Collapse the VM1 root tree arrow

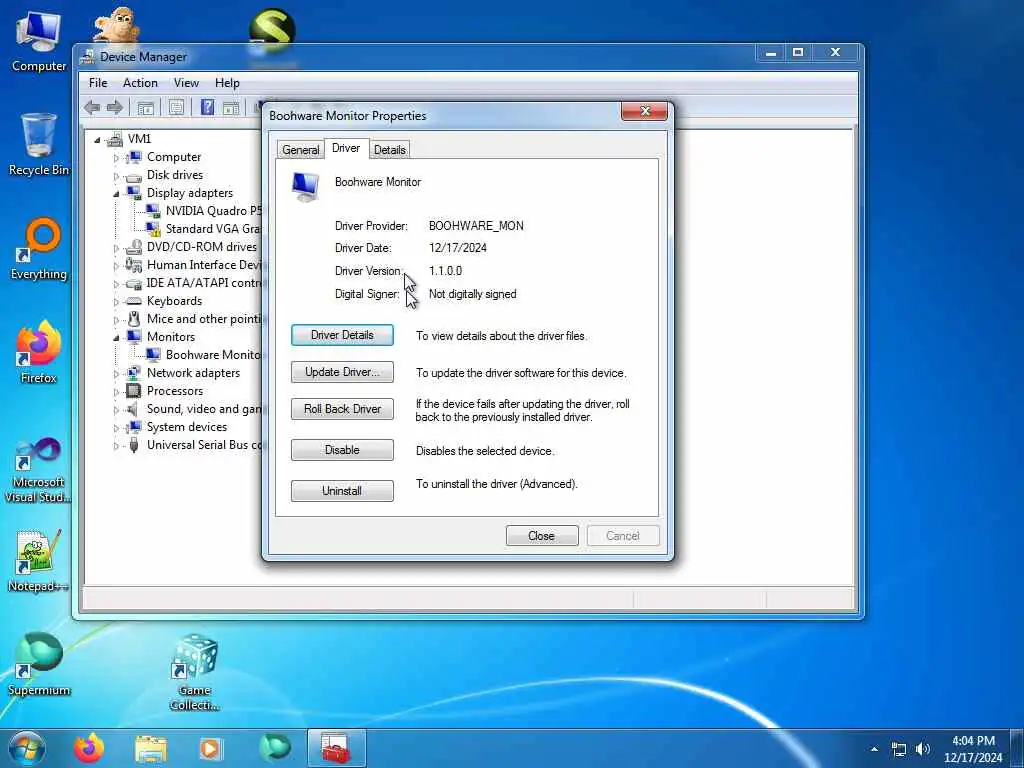(x=97, y=139)
